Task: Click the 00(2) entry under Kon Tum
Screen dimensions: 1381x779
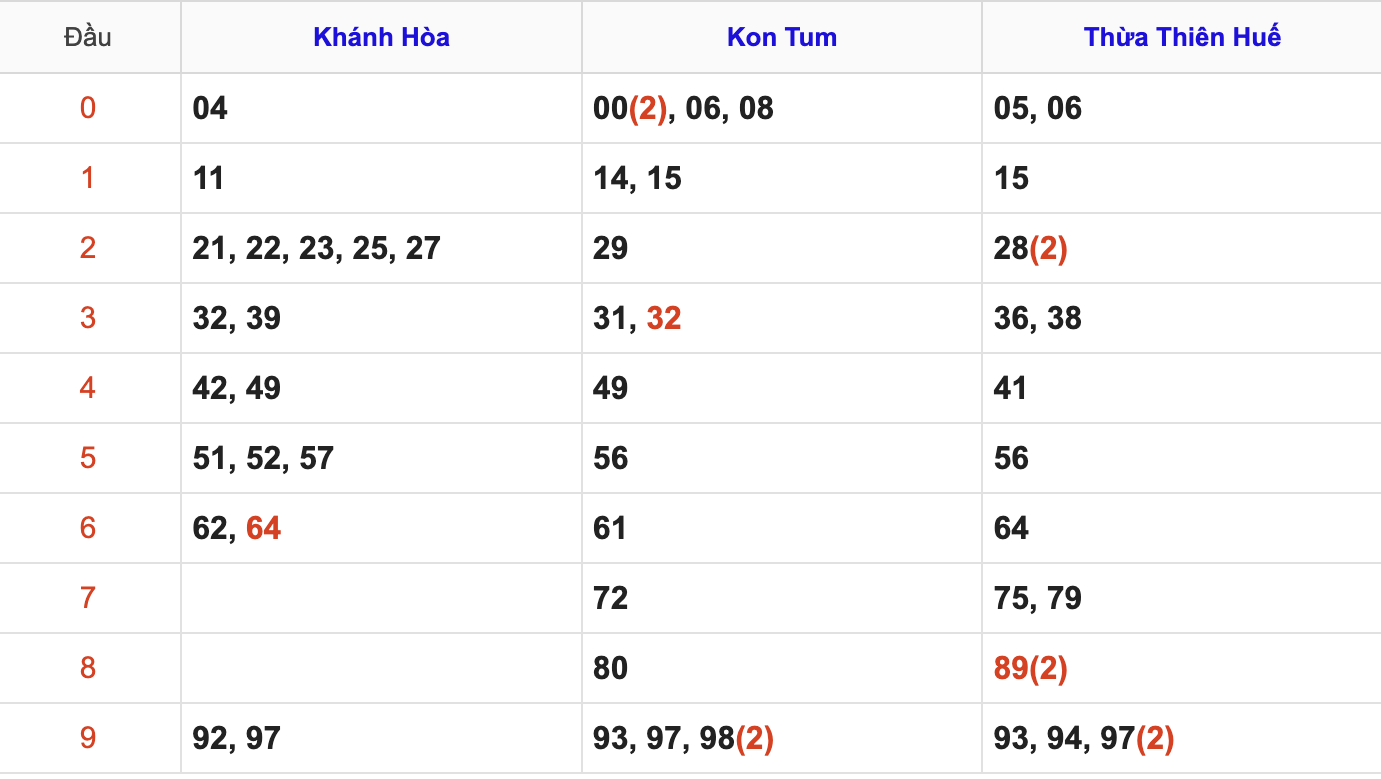Action: pyautogui.click(x=630, y=108)
